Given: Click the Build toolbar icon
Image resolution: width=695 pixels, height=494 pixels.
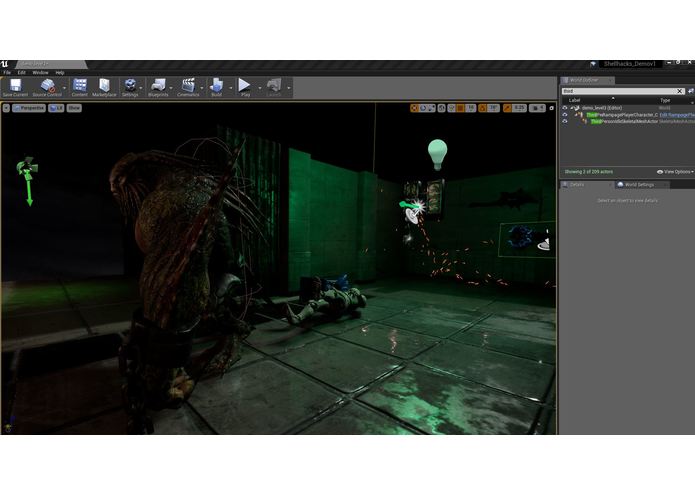Looking at the screenshot, I should (x=216, y=87).
